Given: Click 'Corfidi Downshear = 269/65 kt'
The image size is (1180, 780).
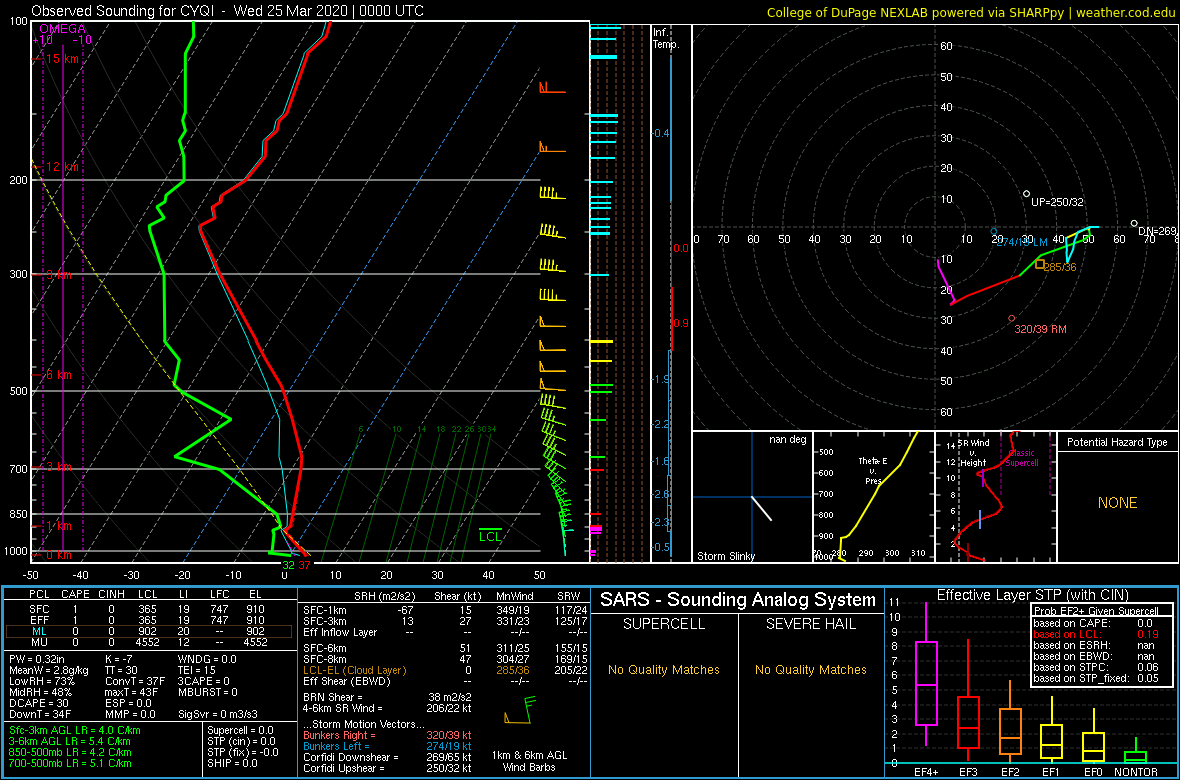Looking at the screenshot, I should point(386,757).
